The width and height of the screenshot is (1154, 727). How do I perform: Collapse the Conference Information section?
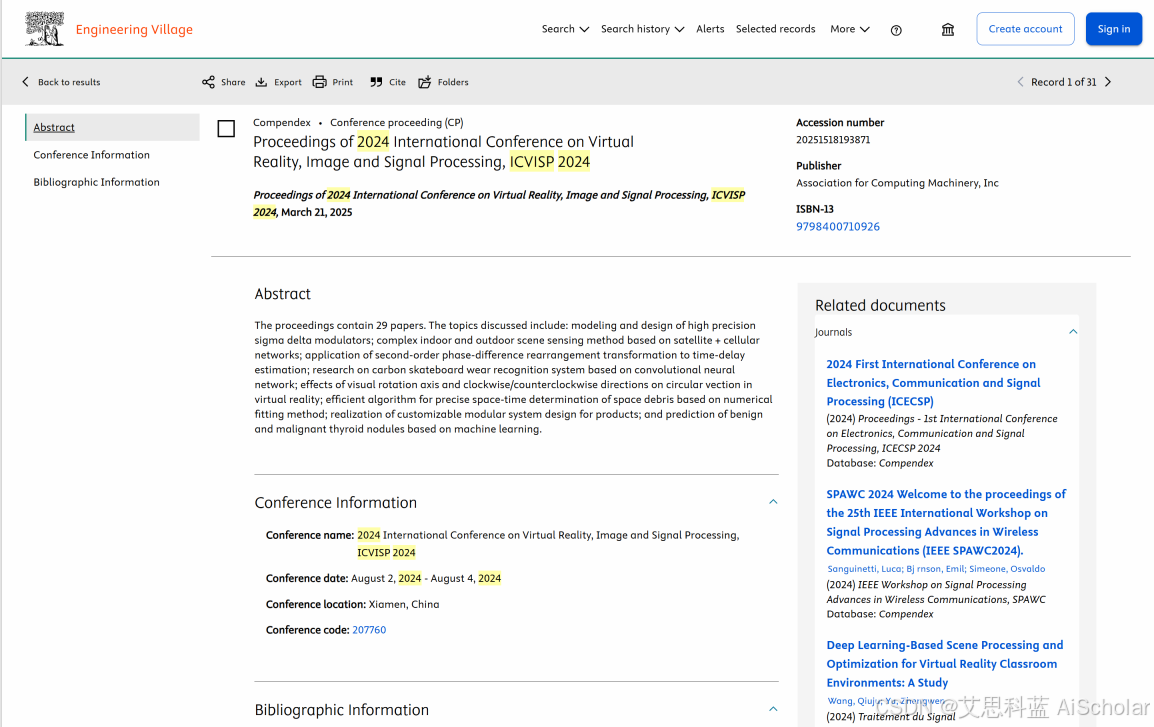[x=773, y=502]
